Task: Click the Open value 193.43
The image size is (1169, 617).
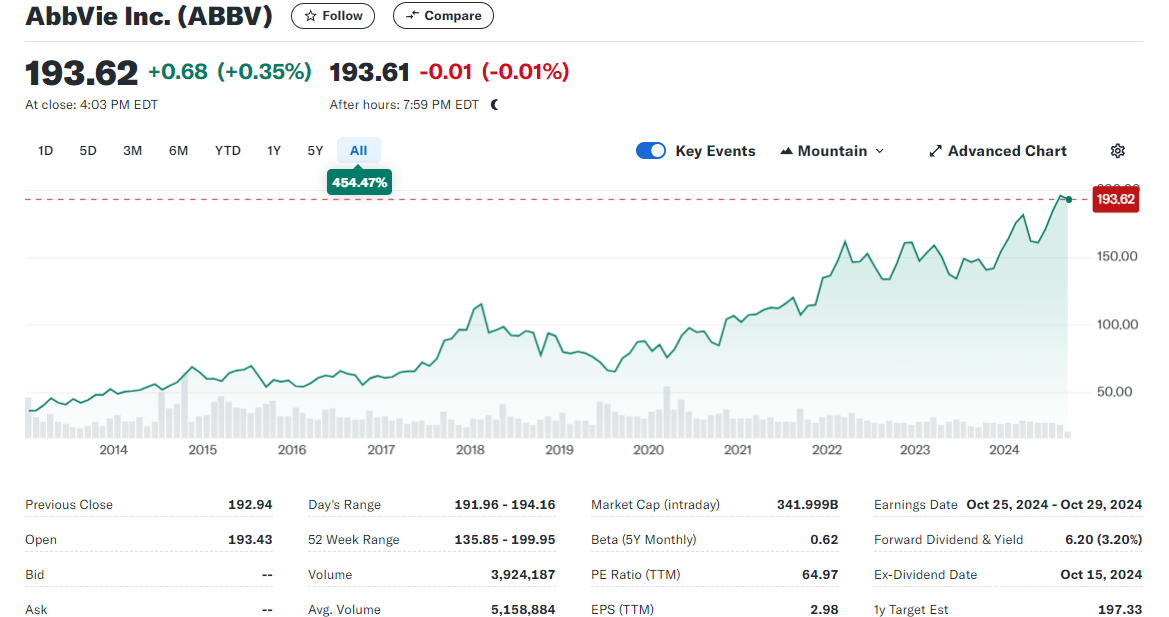Action: pyautogui.click(x=250, y=540)
